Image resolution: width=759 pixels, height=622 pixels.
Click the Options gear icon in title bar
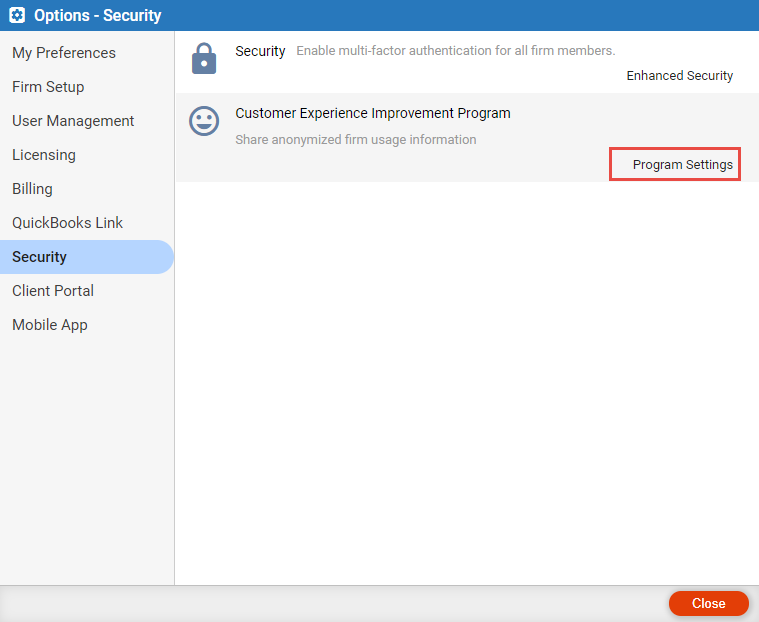click(17, 15)
